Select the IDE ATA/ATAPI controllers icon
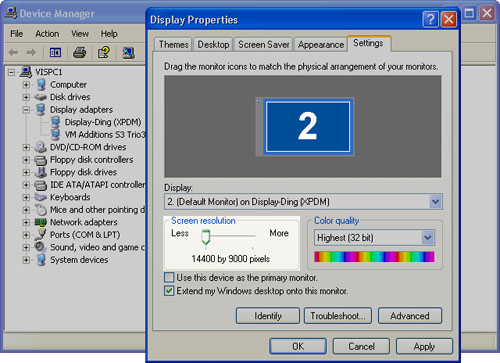500x363 pixels. click(41, 185)
